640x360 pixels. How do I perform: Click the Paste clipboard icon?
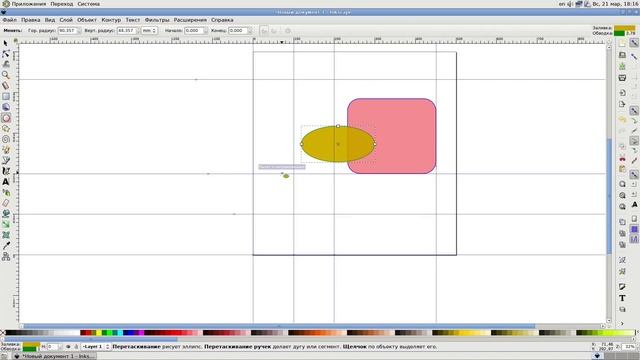pos(622,169)
